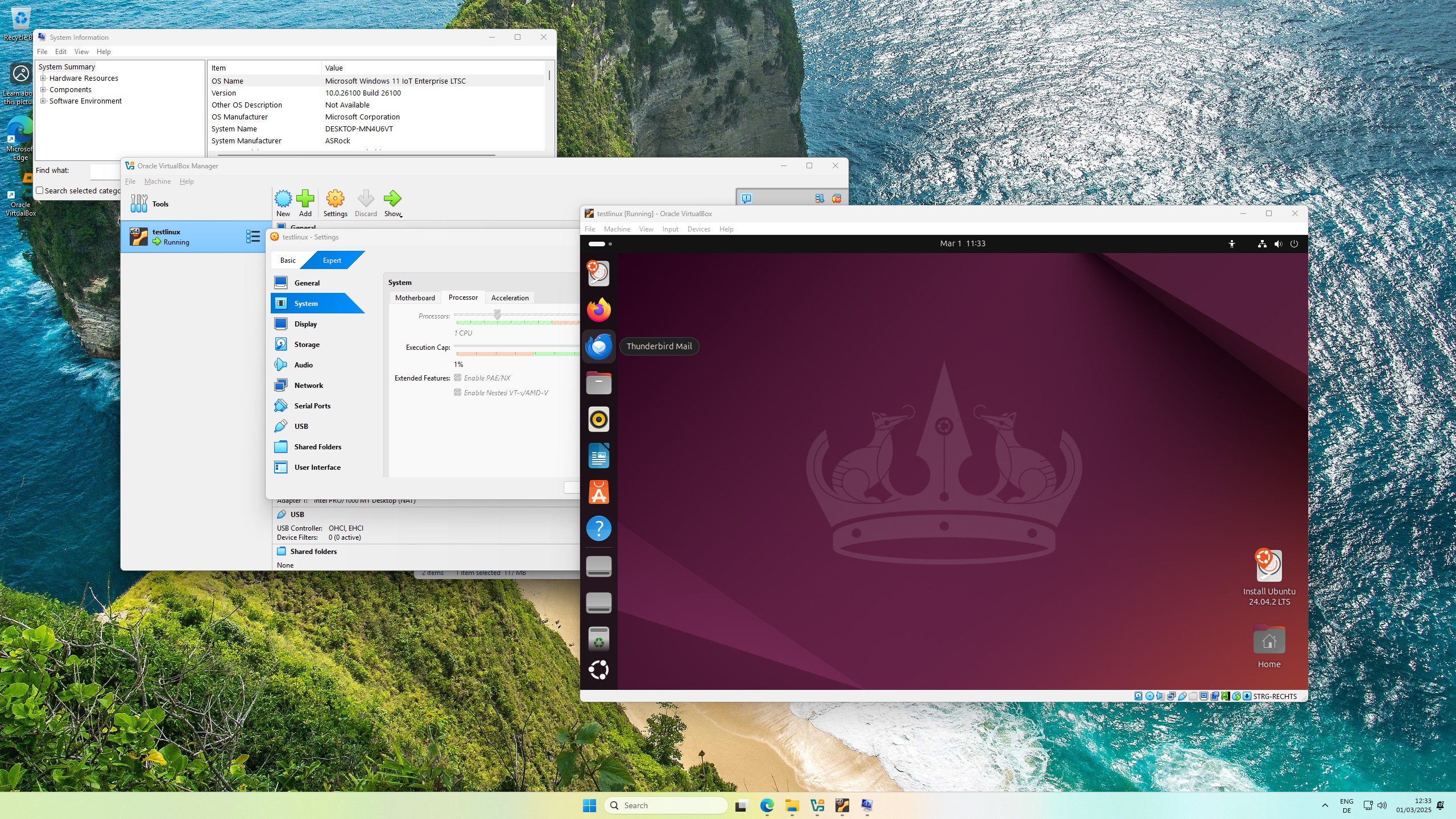
Task: Open Rhythmbox music player dock icon
Action: (x=598, y=420)
